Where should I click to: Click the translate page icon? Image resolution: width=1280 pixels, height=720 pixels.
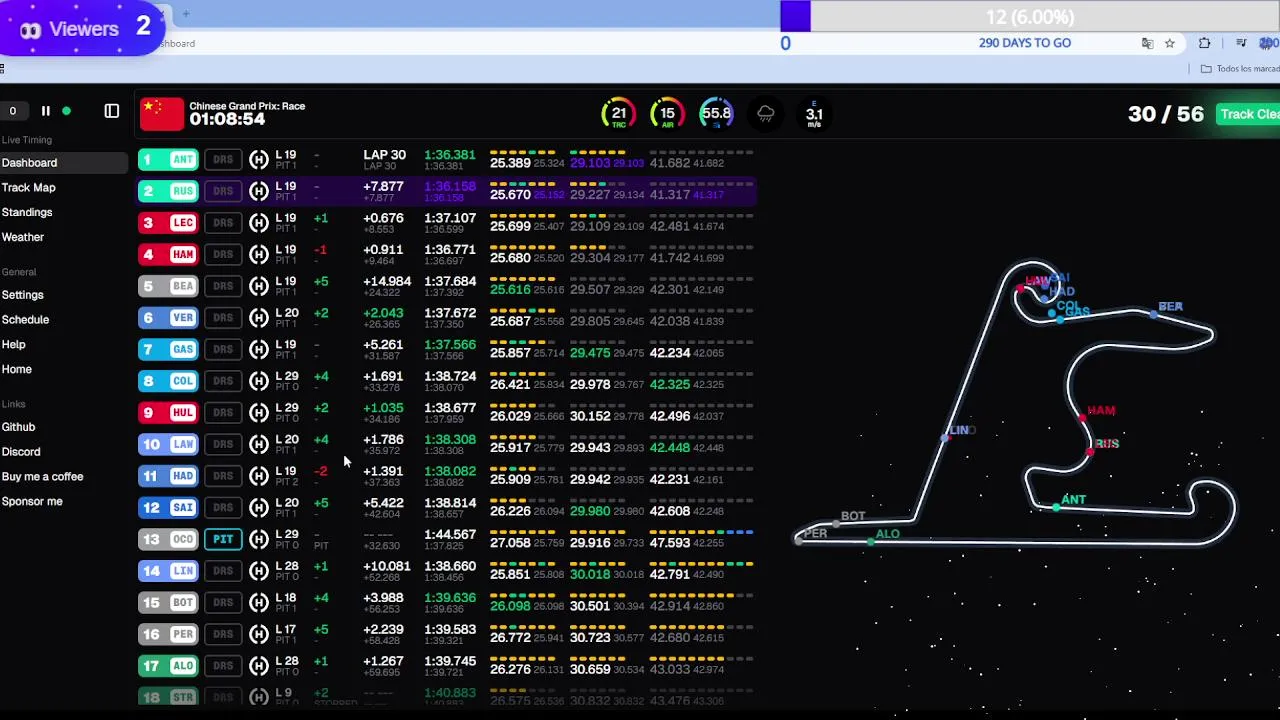coord(1147,43)
